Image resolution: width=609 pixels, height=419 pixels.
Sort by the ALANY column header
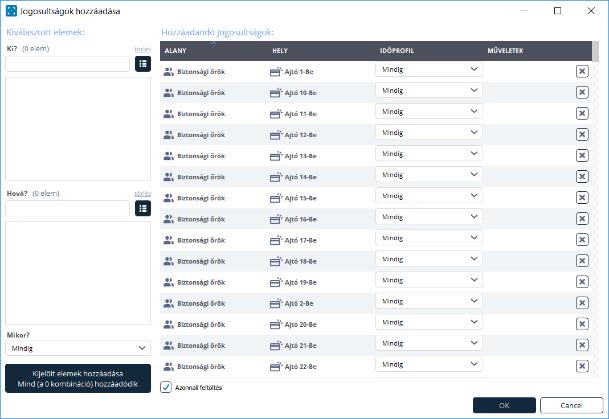175,51
